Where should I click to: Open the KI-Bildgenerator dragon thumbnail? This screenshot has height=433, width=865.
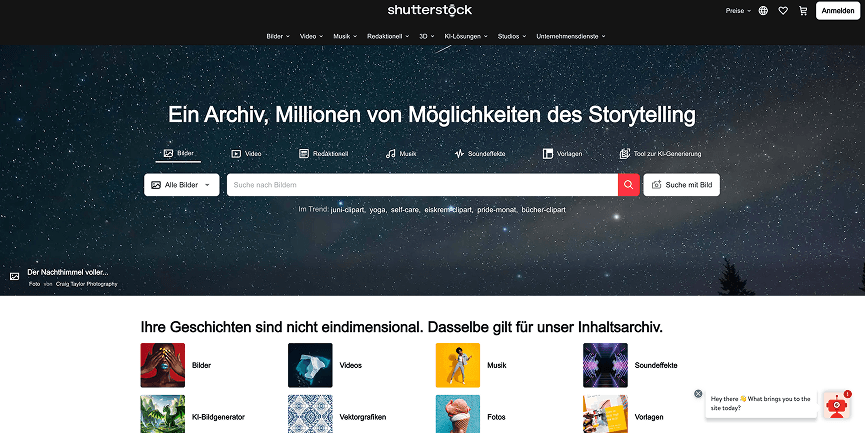(163, 414)
